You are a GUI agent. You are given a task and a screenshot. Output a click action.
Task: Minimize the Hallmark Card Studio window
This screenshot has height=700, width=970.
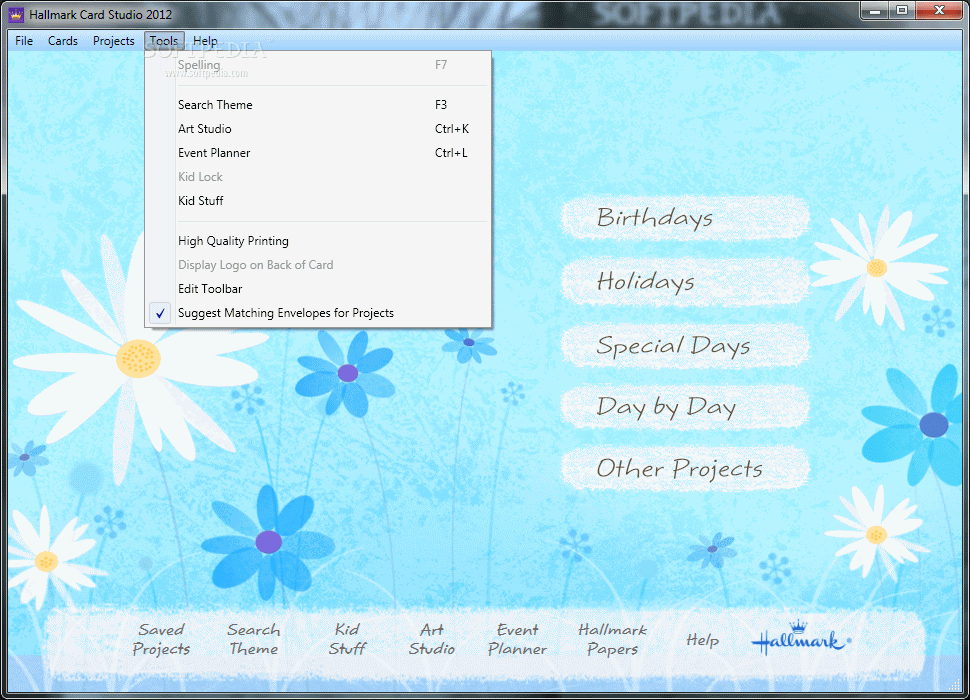(x=875, y=11)
